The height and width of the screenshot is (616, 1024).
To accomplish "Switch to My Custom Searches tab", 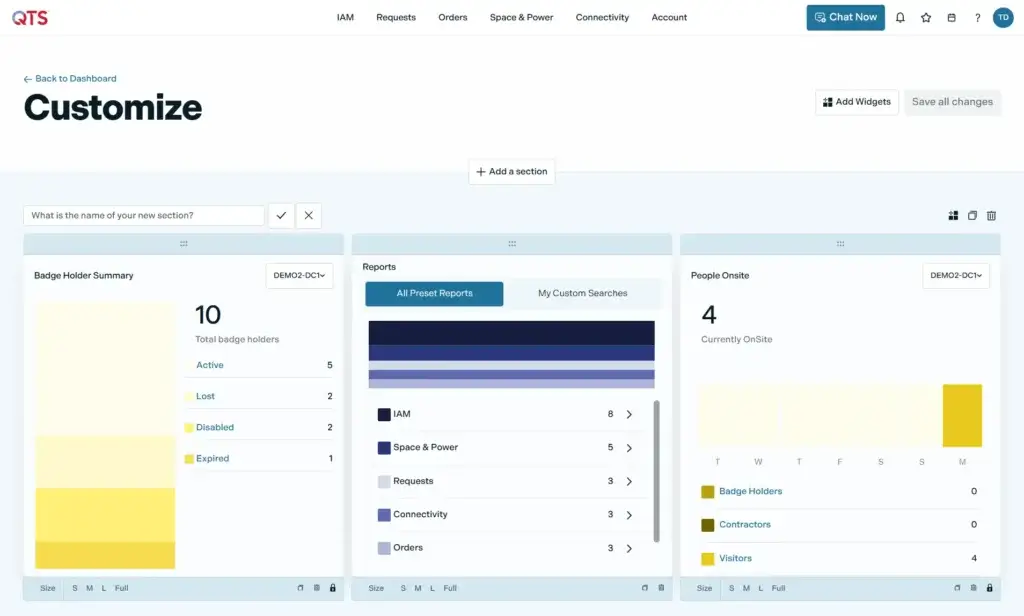I will tap(582, 294).
